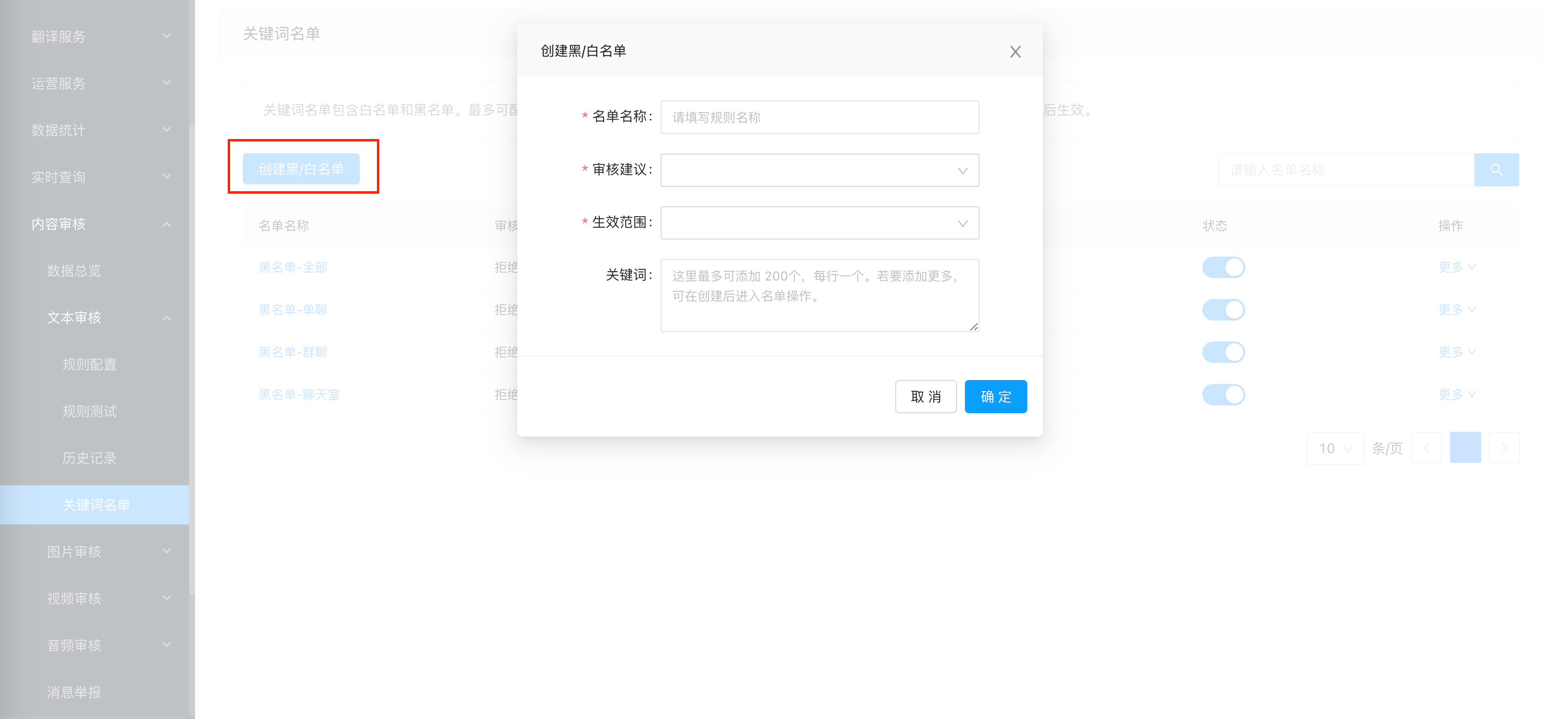Click the 操作 column header

point(1450,226)
